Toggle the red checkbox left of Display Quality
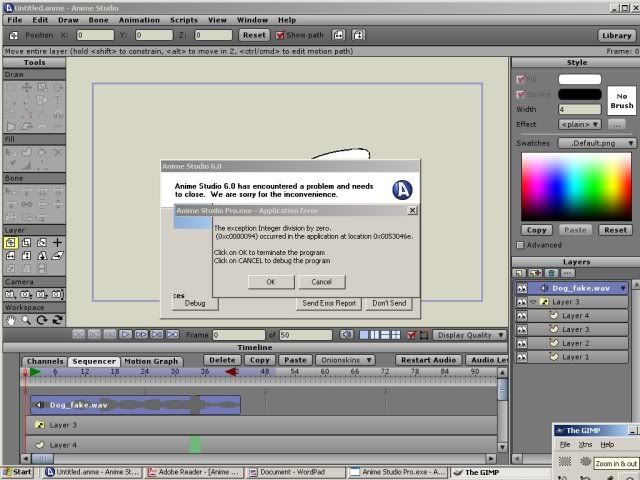 coord(411,335)
